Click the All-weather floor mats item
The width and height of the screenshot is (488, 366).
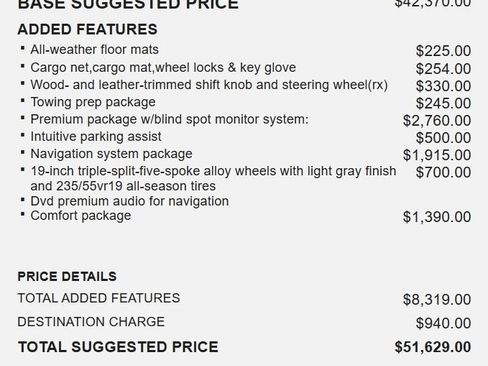[94, 50]
